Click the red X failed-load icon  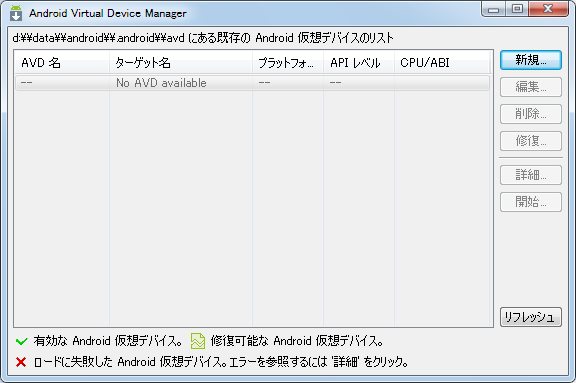pyautogui.click(x=21, y=362)
